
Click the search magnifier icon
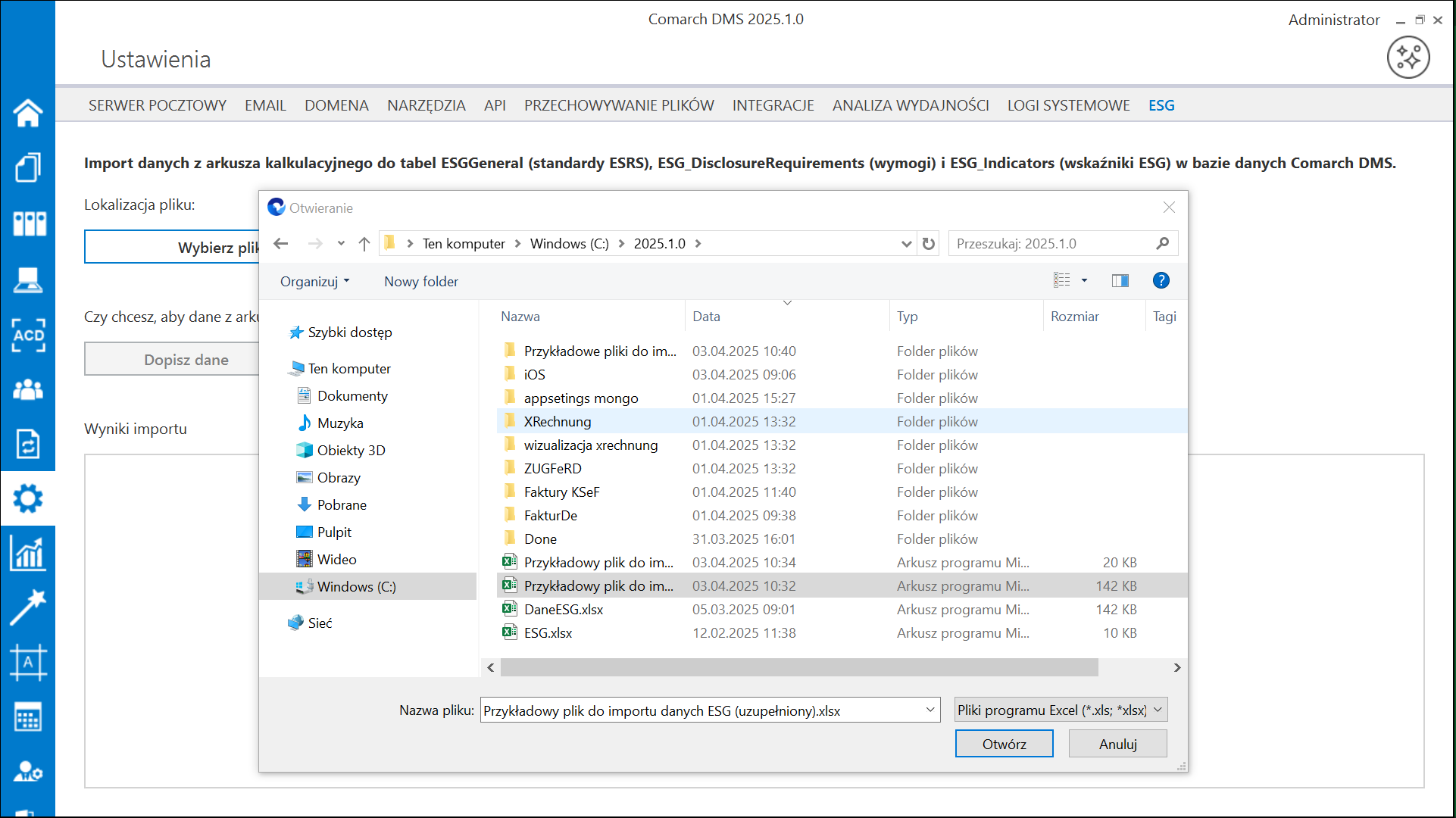click(x=1163, y=243)
